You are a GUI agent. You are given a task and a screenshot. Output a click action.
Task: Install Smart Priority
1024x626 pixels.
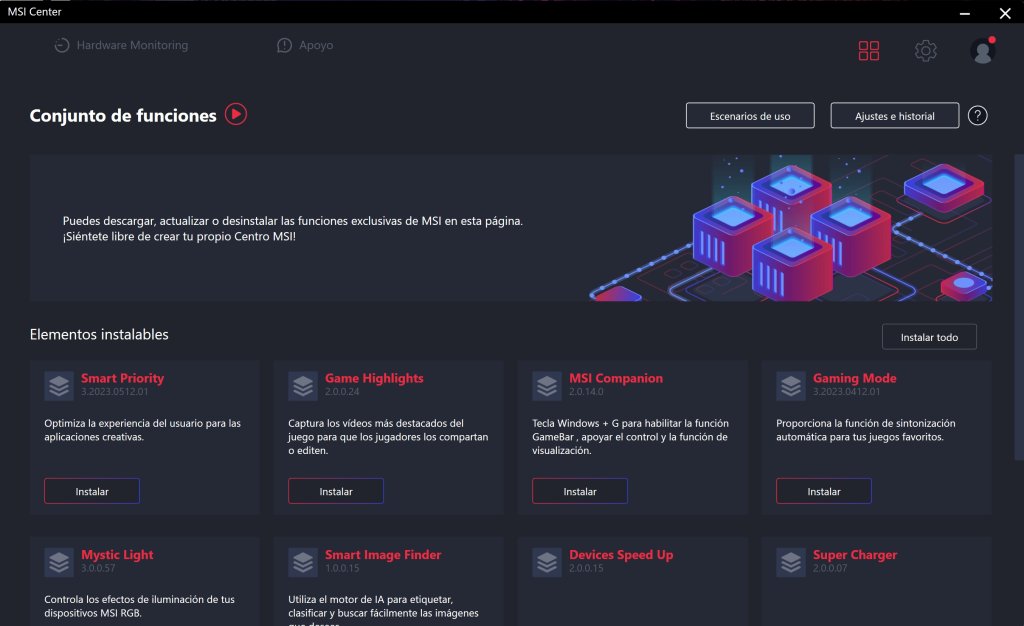pyautogui.click(x=92, y=491)
